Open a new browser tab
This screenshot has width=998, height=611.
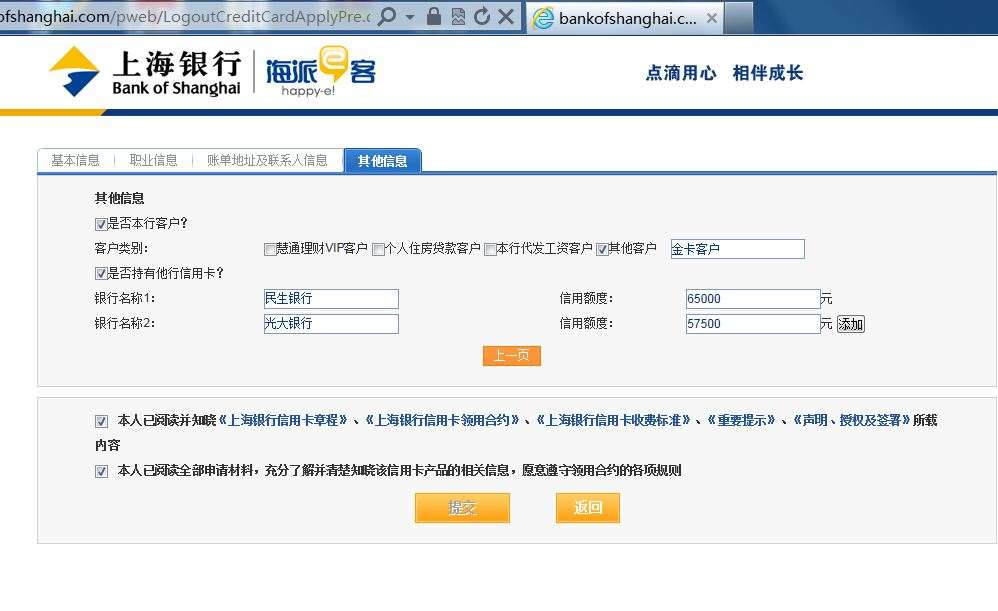point(738,17)
